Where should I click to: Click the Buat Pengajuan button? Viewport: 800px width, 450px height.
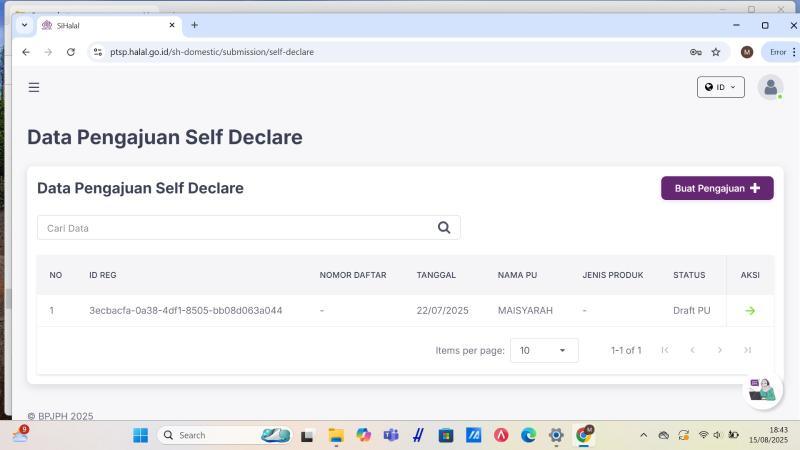[717, 188]
